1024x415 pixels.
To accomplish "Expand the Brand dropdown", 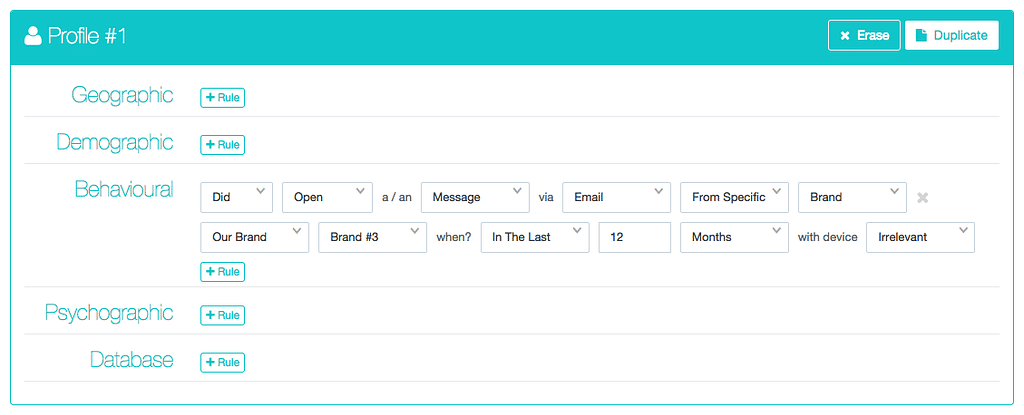I will pos(852,197).
